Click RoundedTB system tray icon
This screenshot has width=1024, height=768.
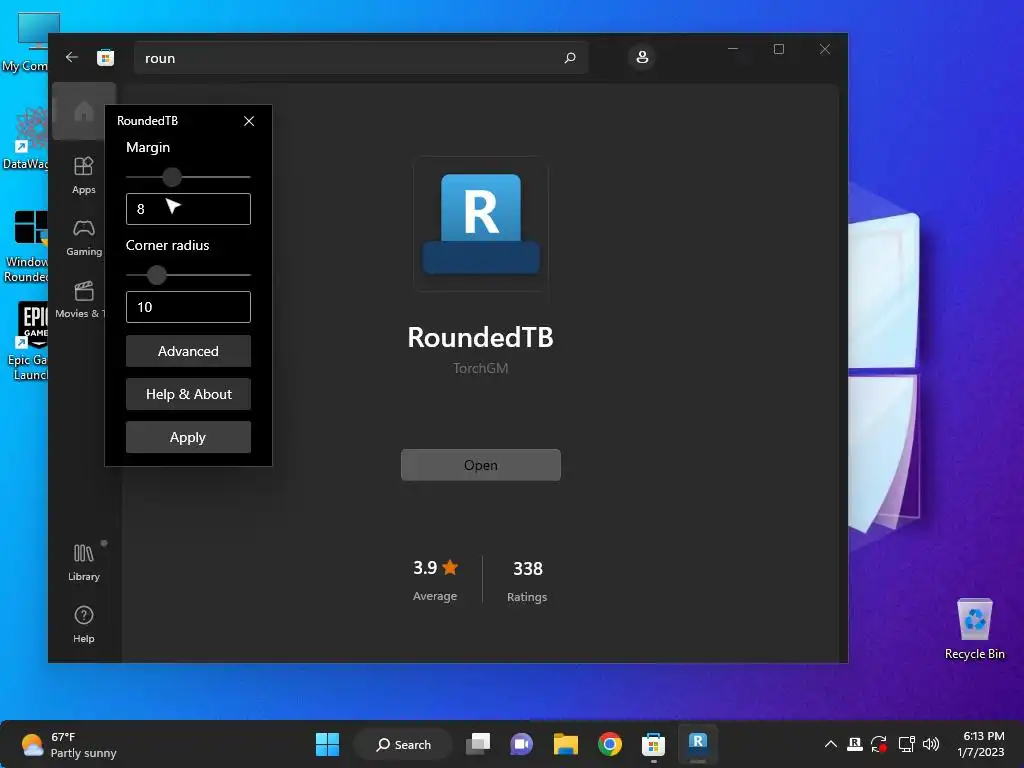coord(855,744)
